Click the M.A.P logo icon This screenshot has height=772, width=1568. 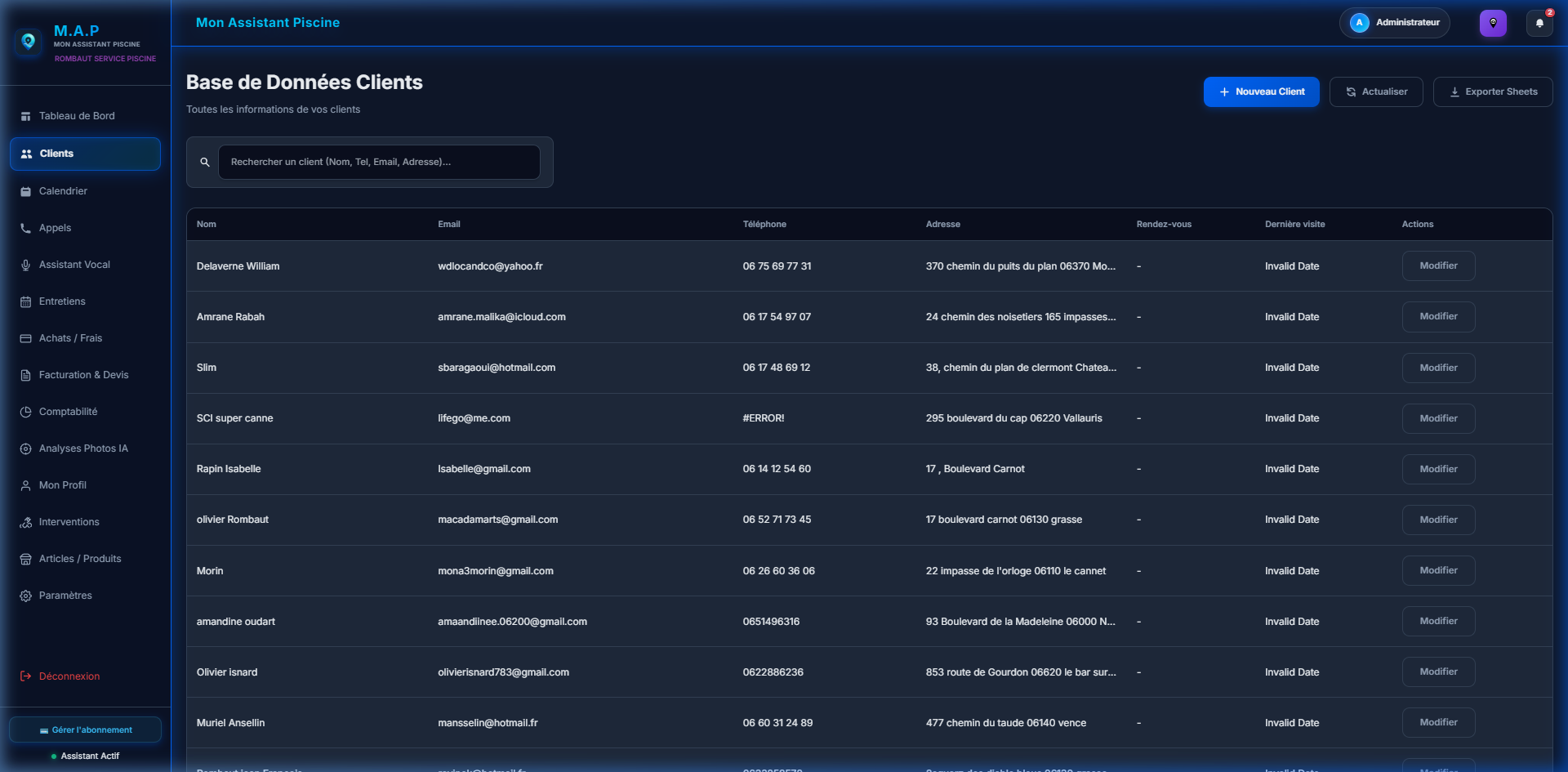(x=29, y=42)
